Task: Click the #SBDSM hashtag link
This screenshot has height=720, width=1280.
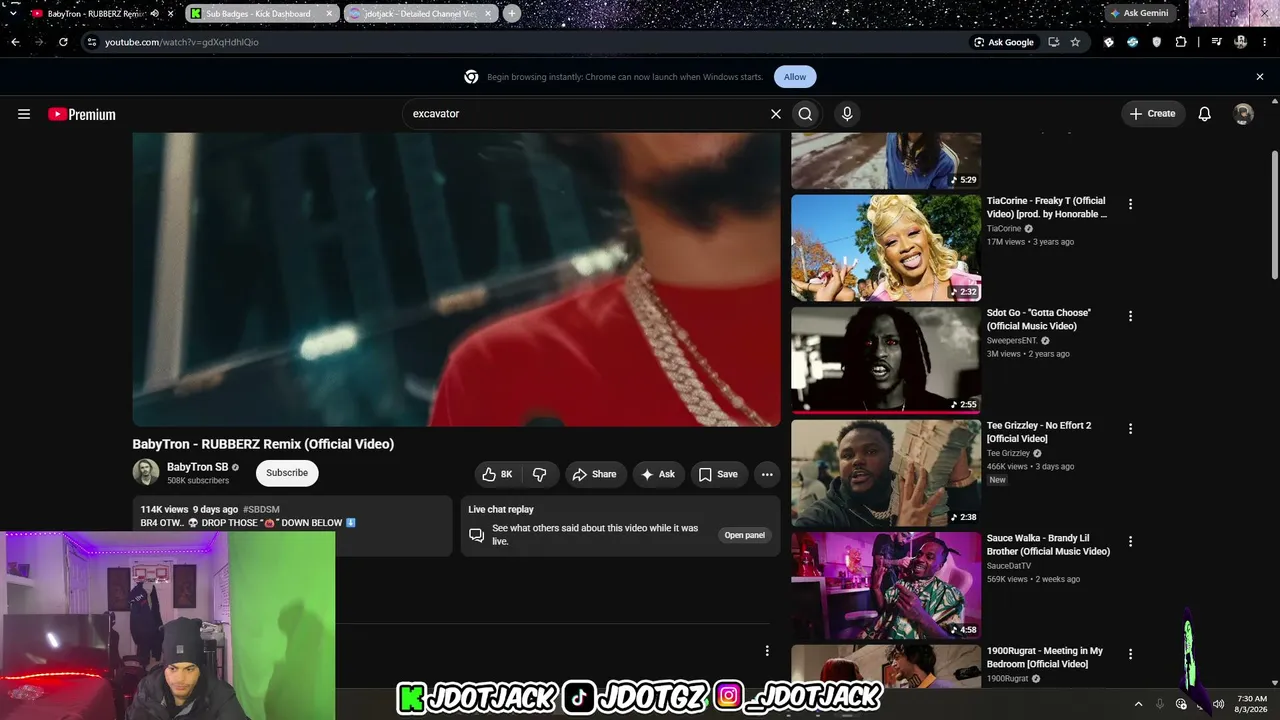Action: [261, 509]
